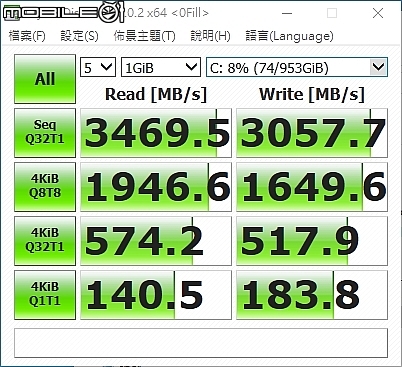
Task: Run all benchmarks with the All button
Action: pos(45,79)
